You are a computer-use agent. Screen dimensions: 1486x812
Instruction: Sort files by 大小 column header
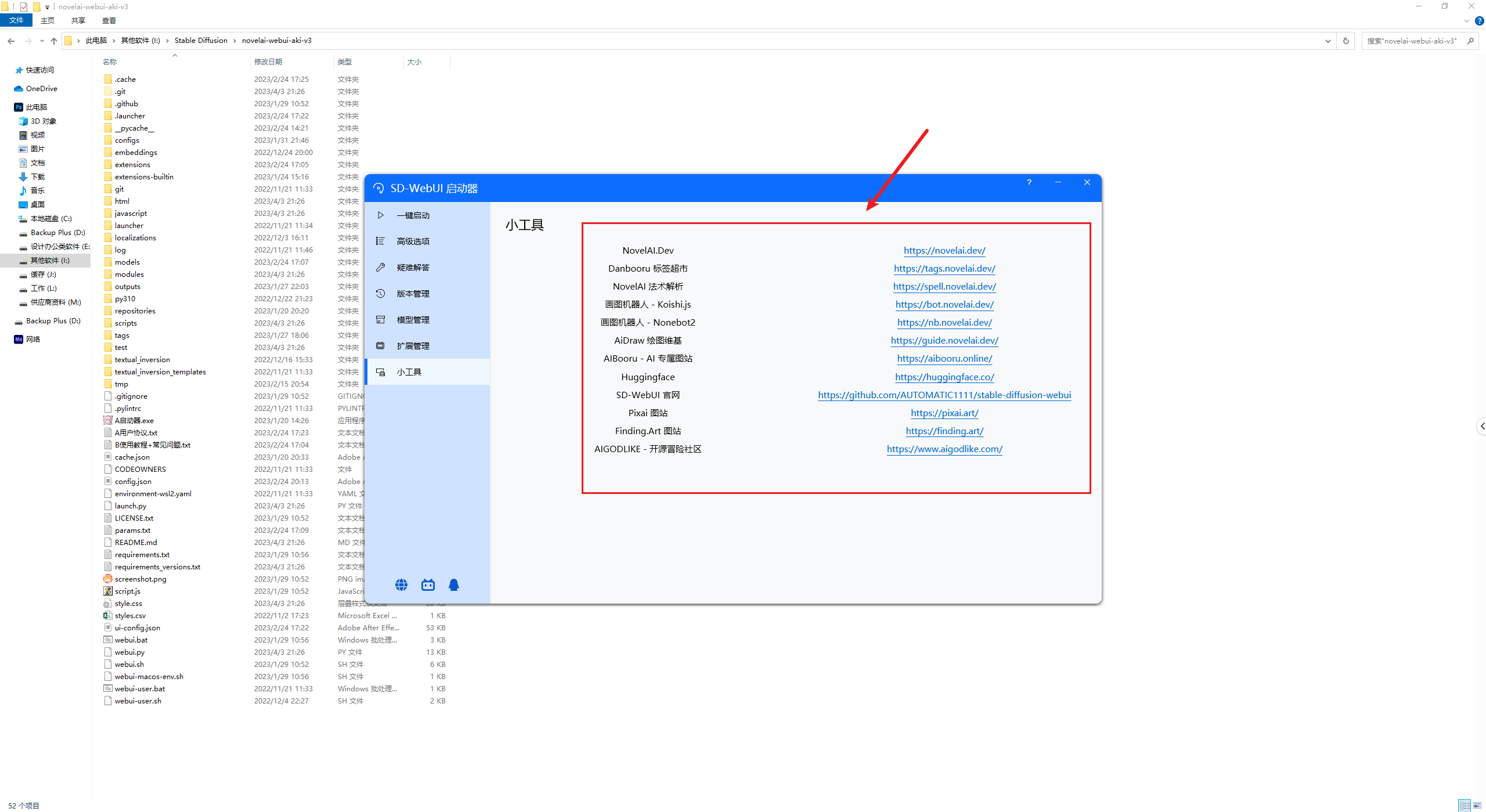pos(414,62)
